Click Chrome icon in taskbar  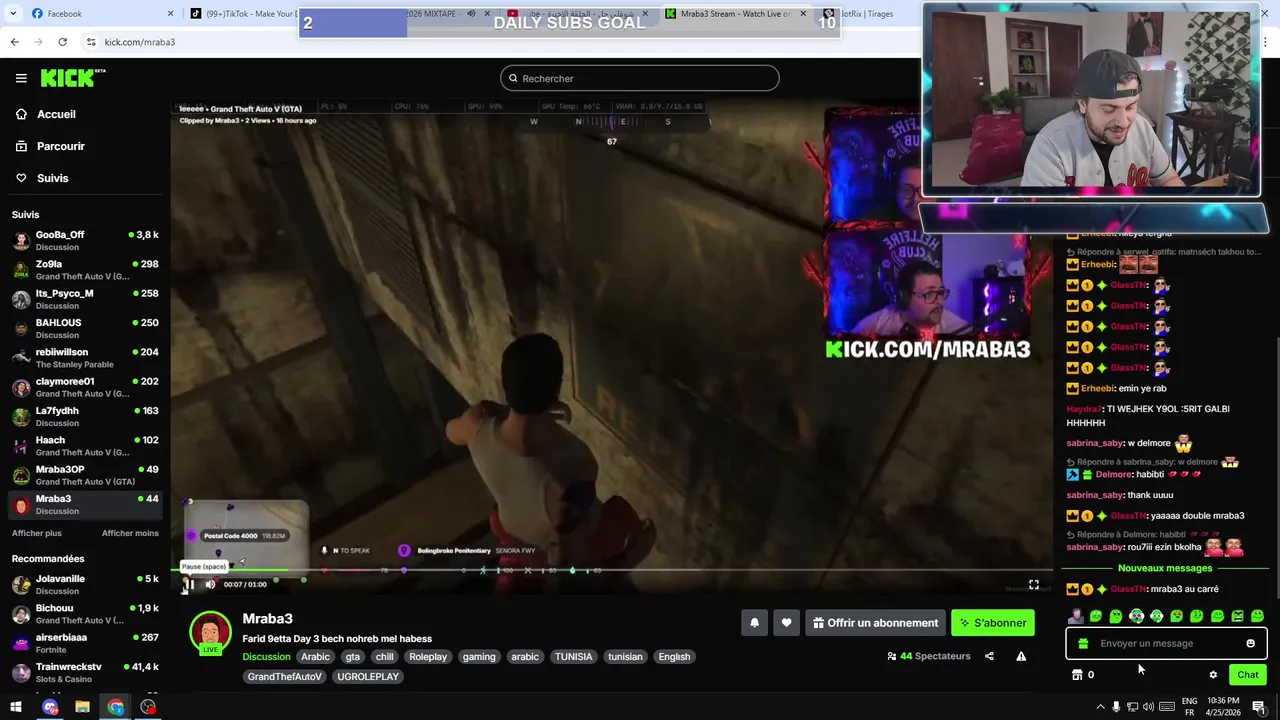tap(116, 707)
